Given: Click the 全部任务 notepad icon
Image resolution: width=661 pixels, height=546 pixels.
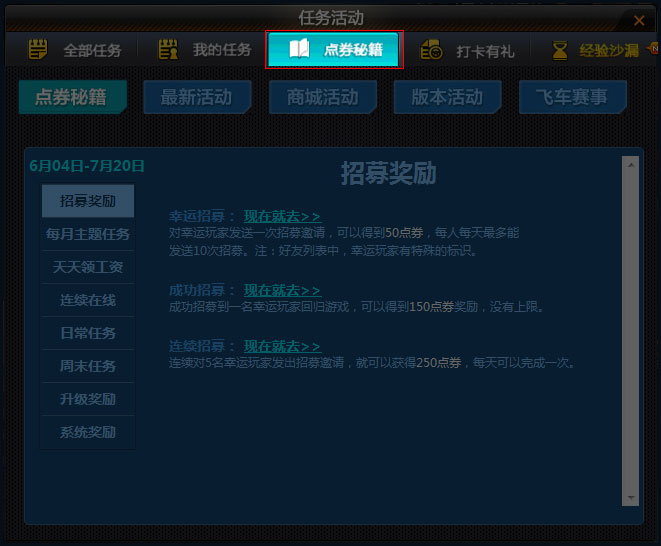Looking at the screenshot, I should [38, 49].
